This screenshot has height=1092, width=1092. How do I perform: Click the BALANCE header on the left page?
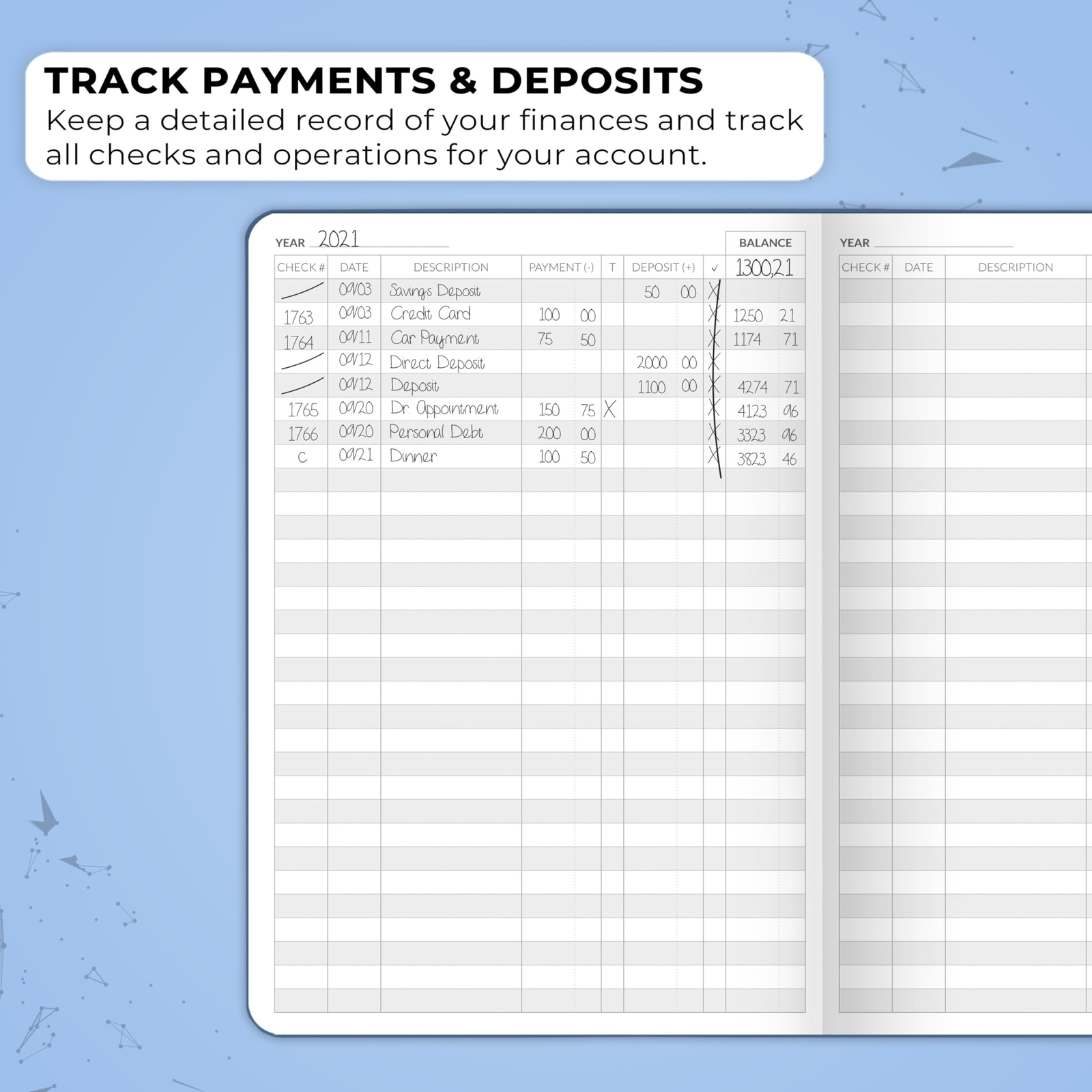[x=765, y=243]
